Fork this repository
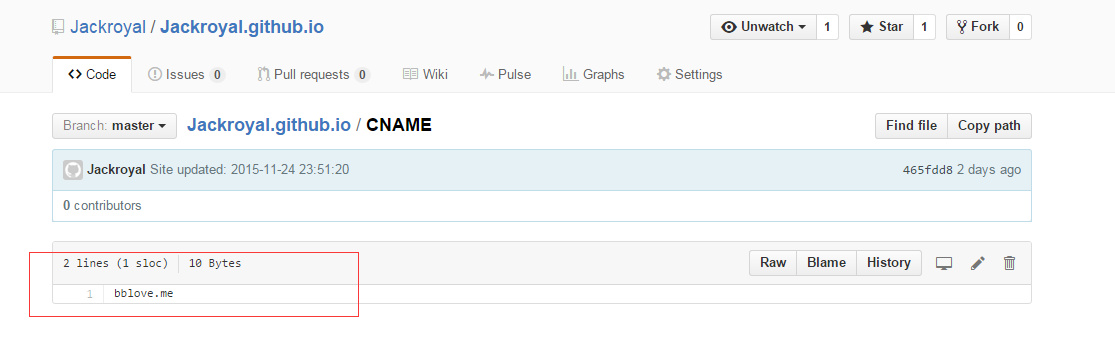 coord(978,27)
